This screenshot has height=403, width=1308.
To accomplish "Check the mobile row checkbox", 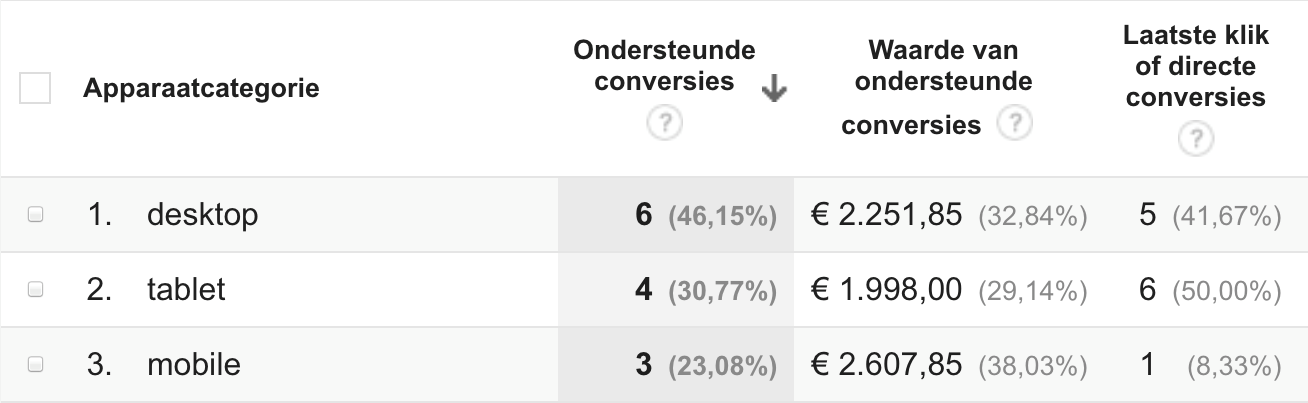I will 35,365.
